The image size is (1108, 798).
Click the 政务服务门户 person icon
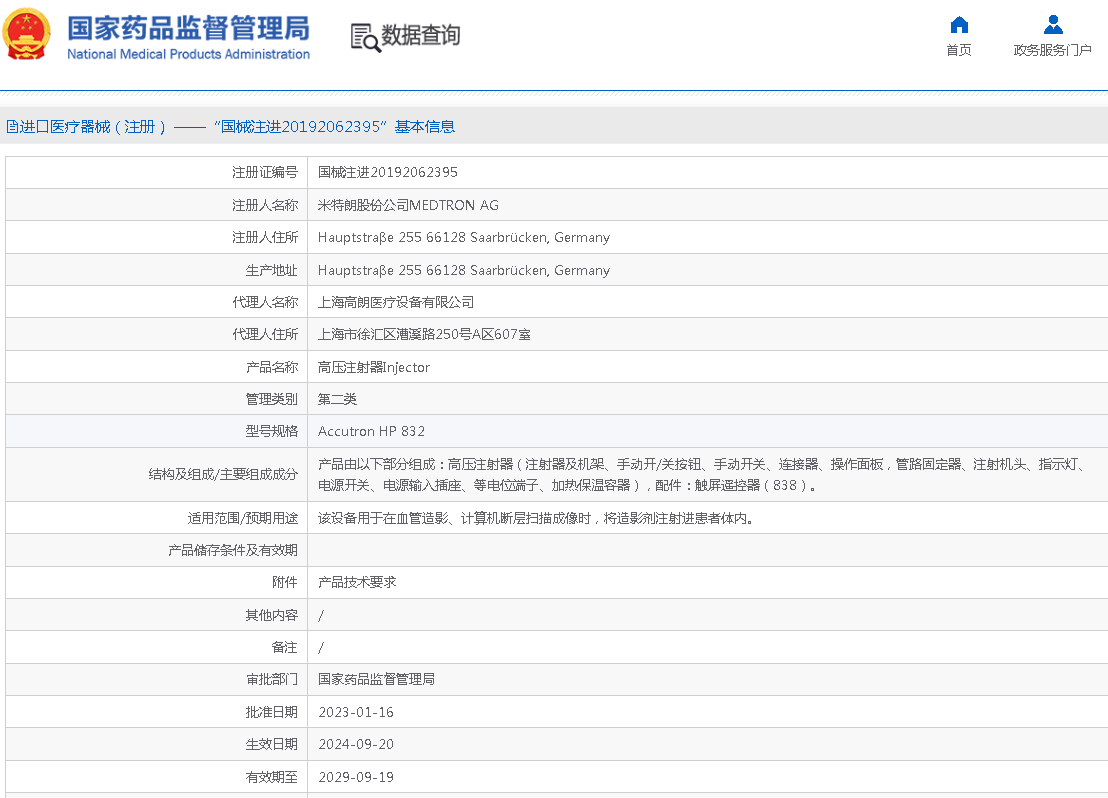pyautogui.click(x=1052, y=25)
